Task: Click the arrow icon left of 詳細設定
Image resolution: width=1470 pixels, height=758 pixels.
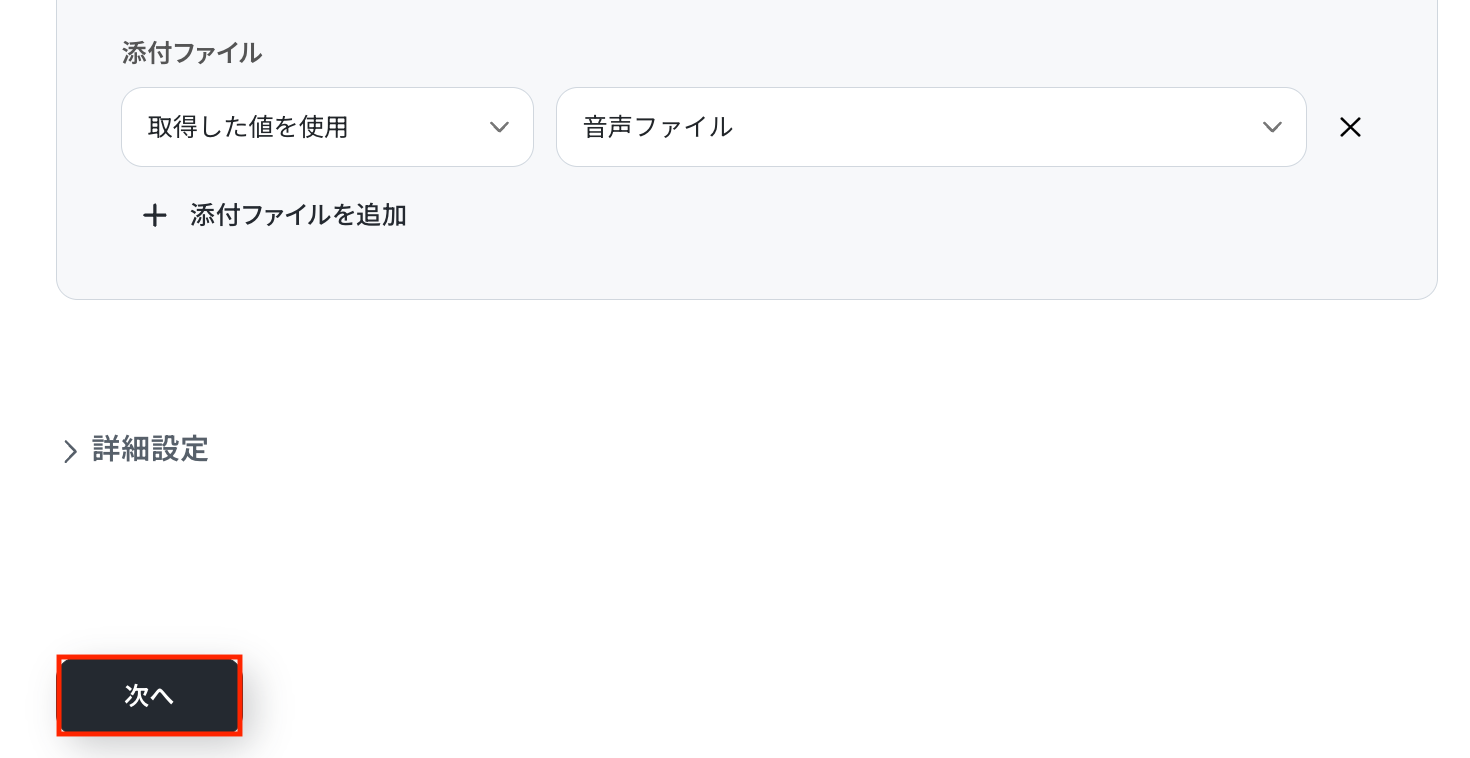Action: (x=70, y=451)
